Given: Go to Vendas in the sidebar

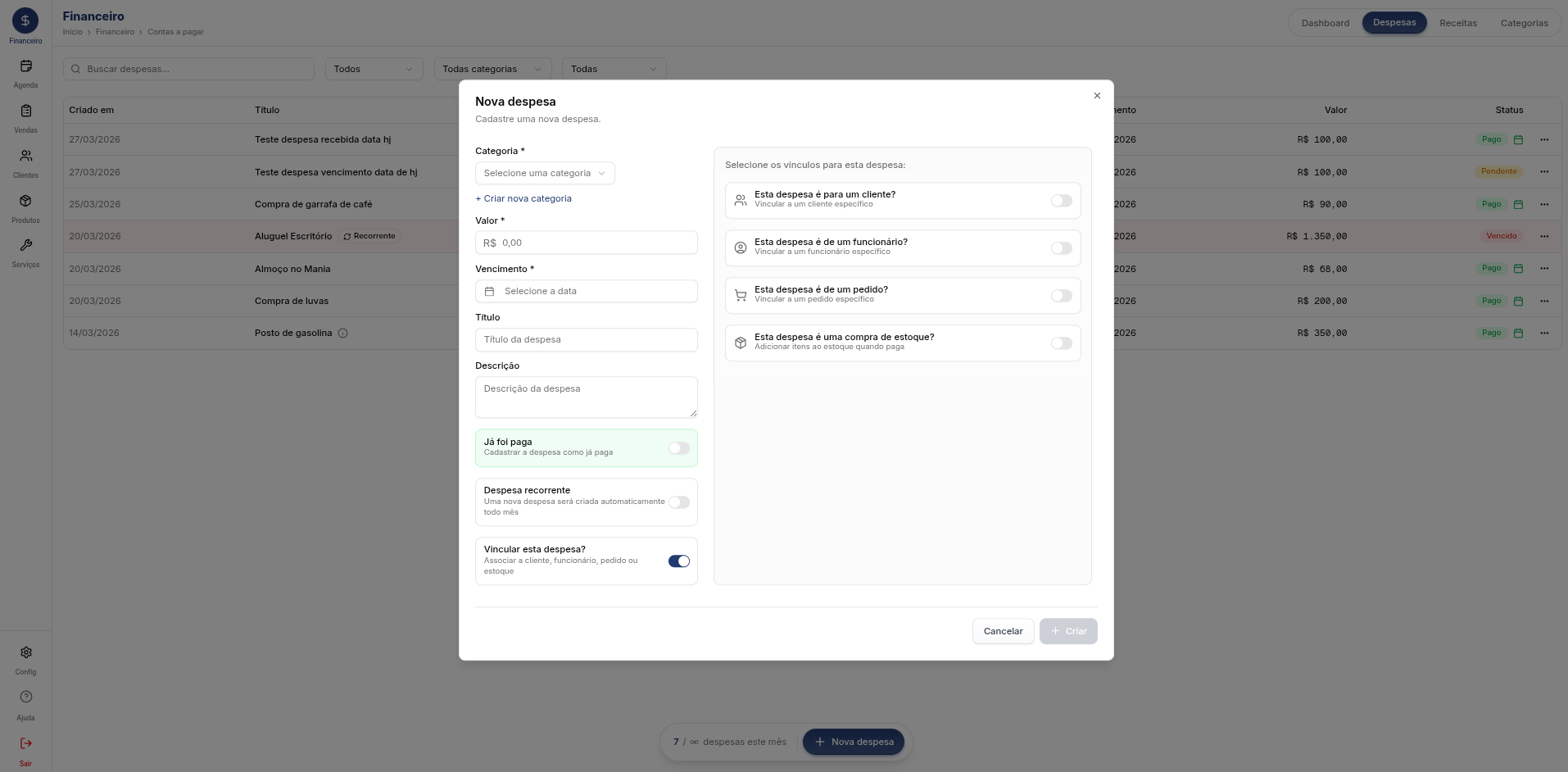Looking at the screenshot, I should (25, 111).
